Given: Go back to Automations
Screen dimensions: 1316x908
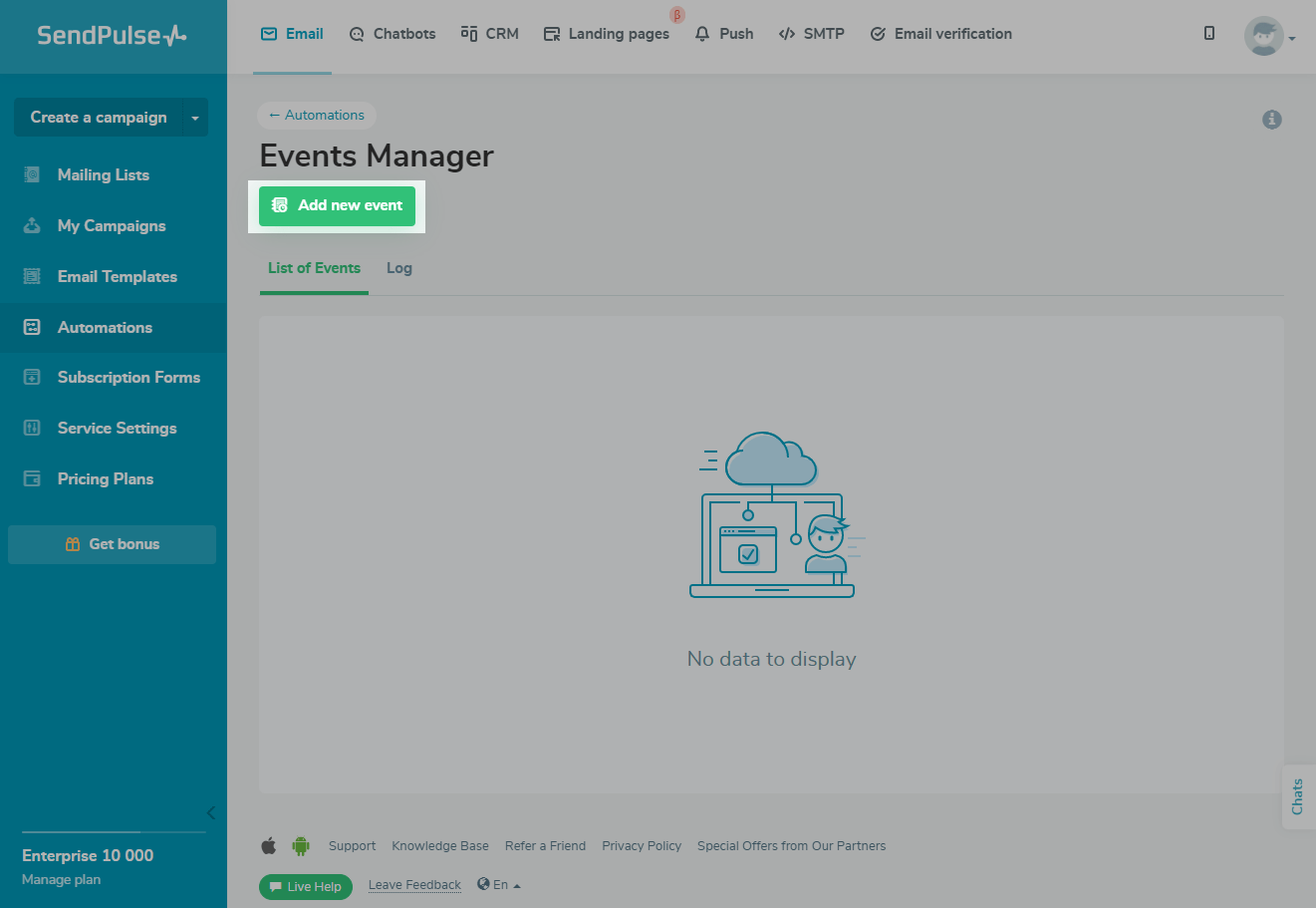Looking at the screenshot, I should coord(317,116).
